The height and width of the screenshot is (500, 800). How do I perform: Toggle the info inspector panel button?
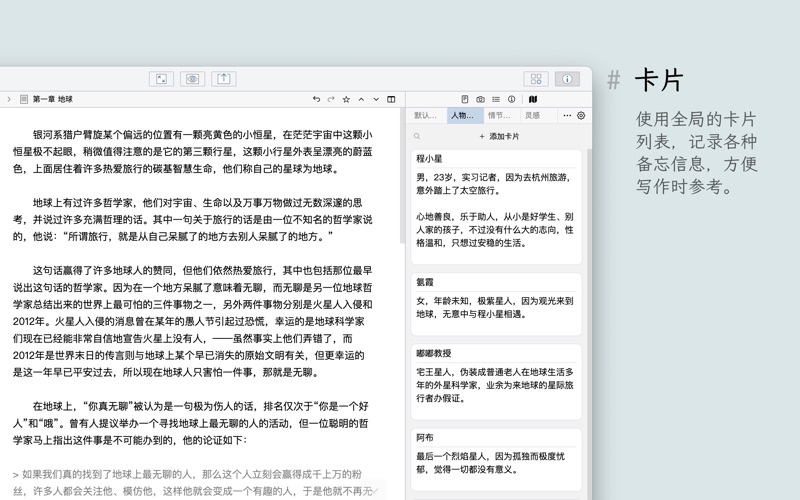point(567,79)
